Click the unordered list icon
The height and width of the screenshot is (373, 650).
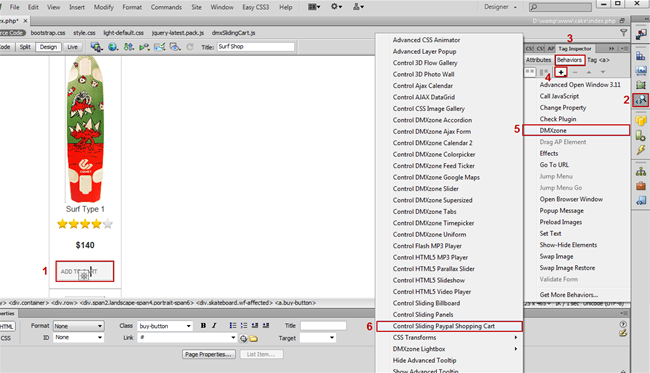tap(233, 326)
